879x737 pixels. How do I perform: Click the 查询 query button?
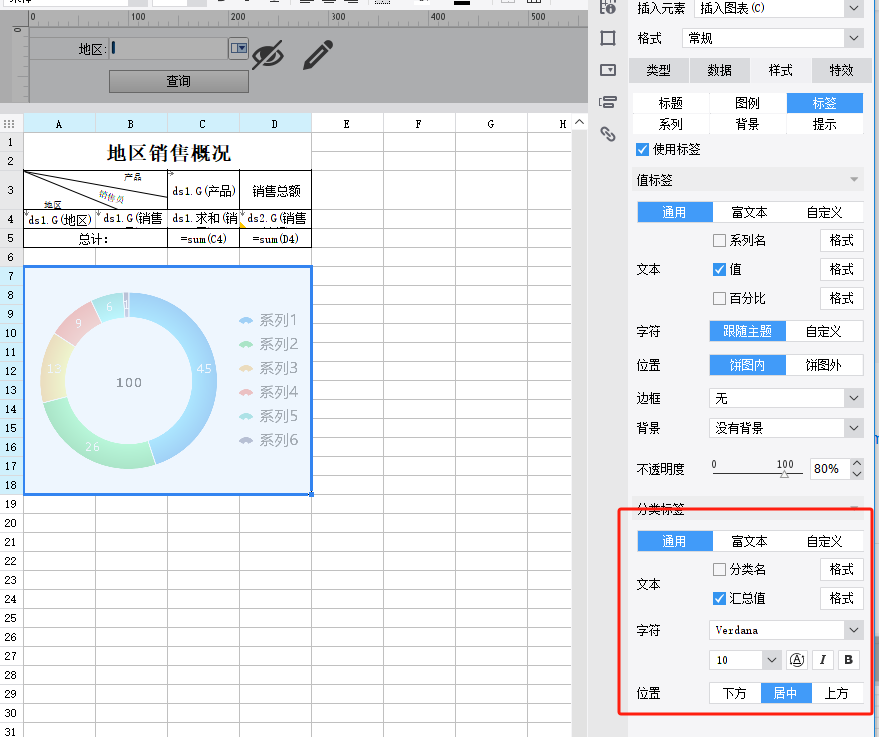[x=178, y=82]
